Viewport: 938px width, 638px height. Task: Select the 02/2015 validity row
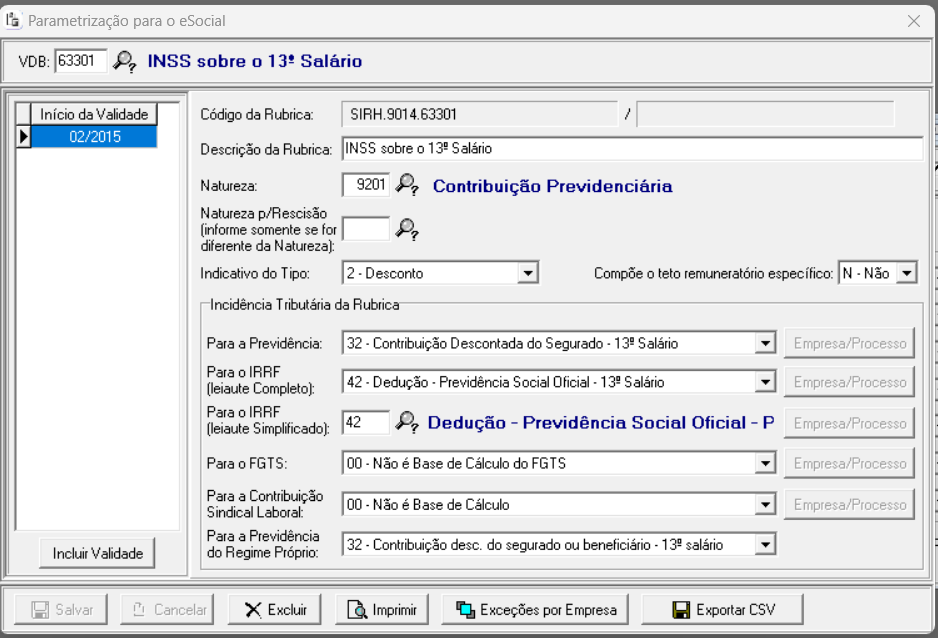(x=94, y=137)
